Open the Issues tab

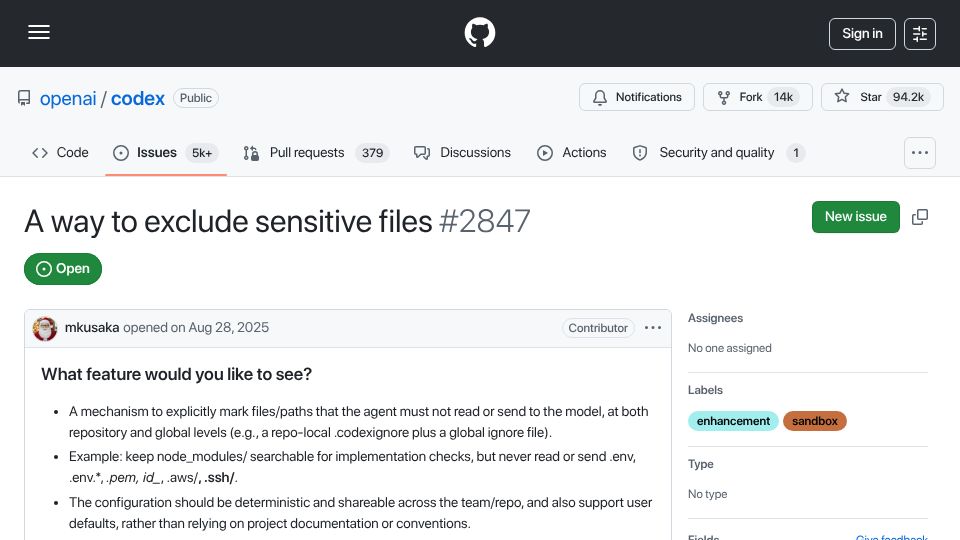(x=165, y=152)
